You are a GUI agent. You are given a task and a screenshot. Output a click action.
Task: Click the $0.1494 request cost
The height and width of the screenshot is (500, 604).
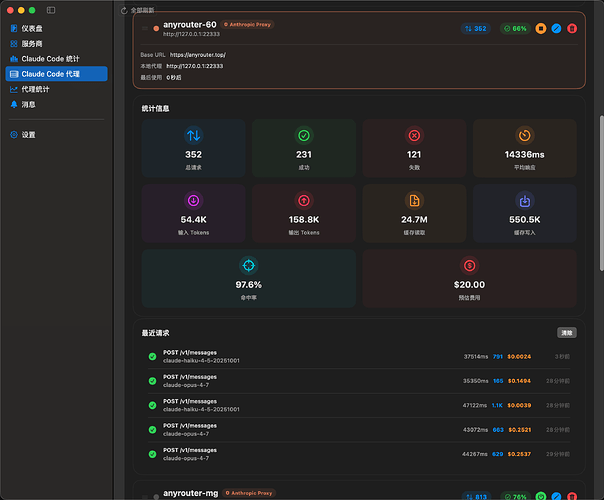pyautogui.click(x=519, y=381)
